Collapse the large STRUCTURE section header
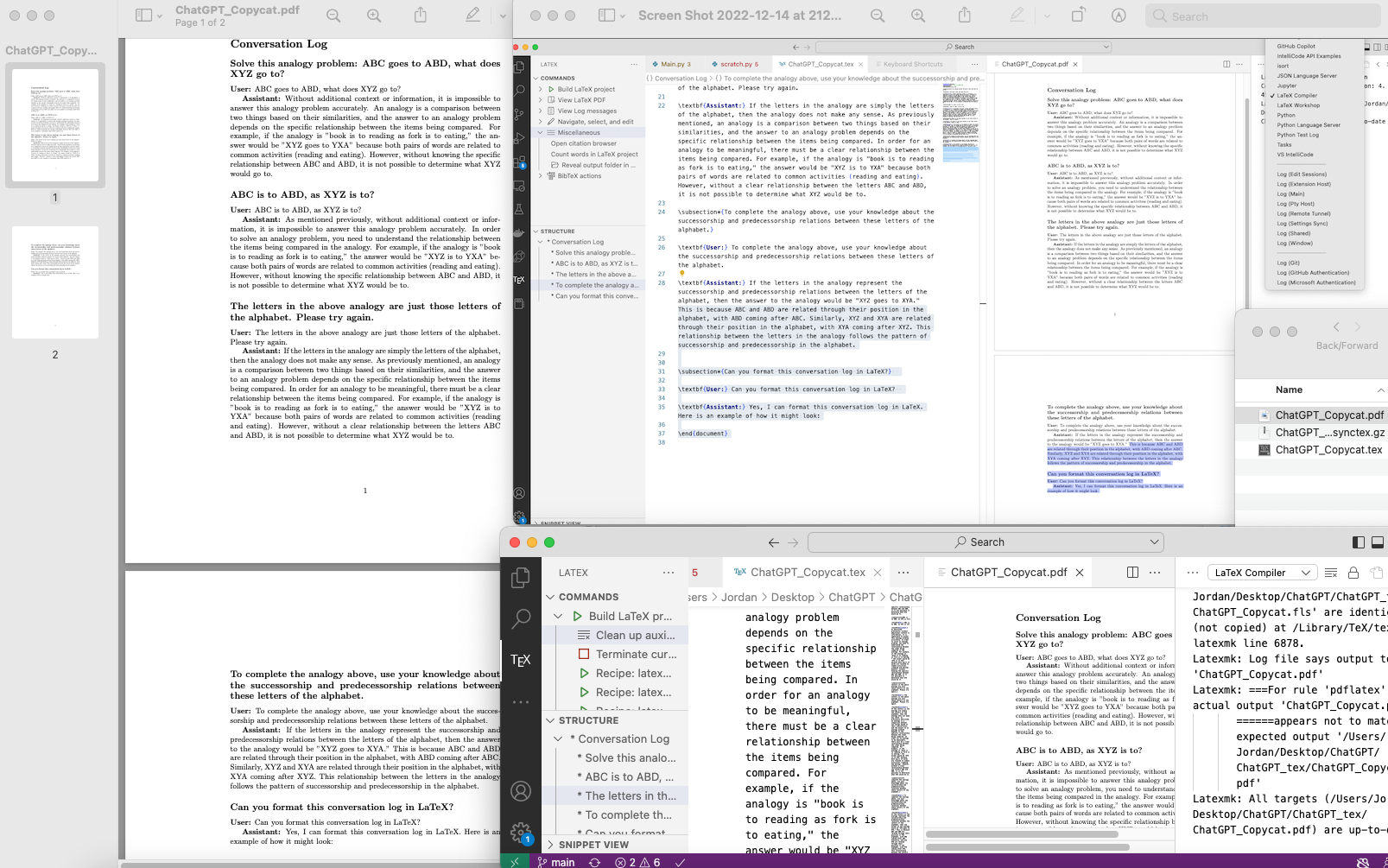 (x=588, y=720)
